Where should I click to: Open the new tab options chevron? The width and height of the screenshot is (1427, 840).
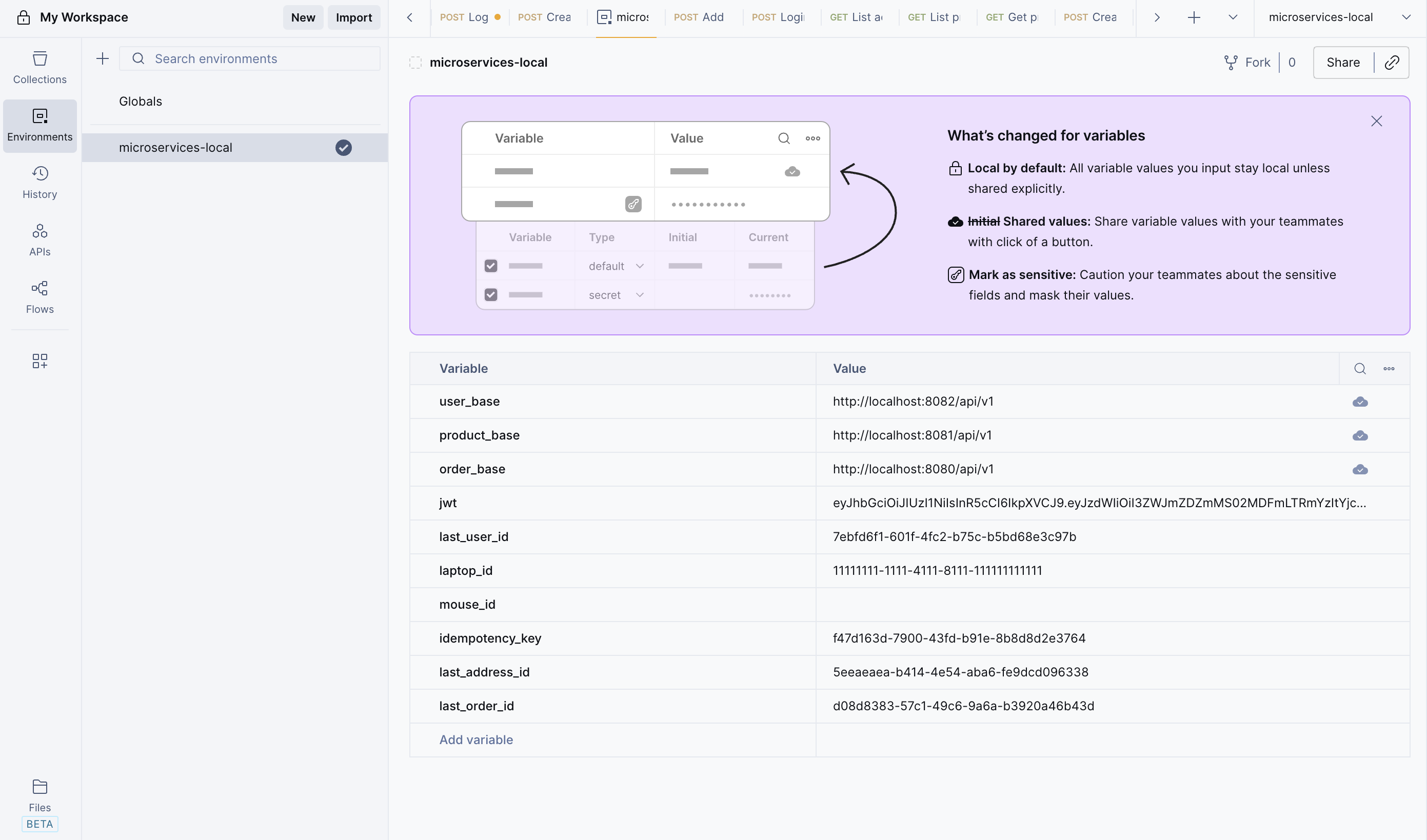(1233, 17)
